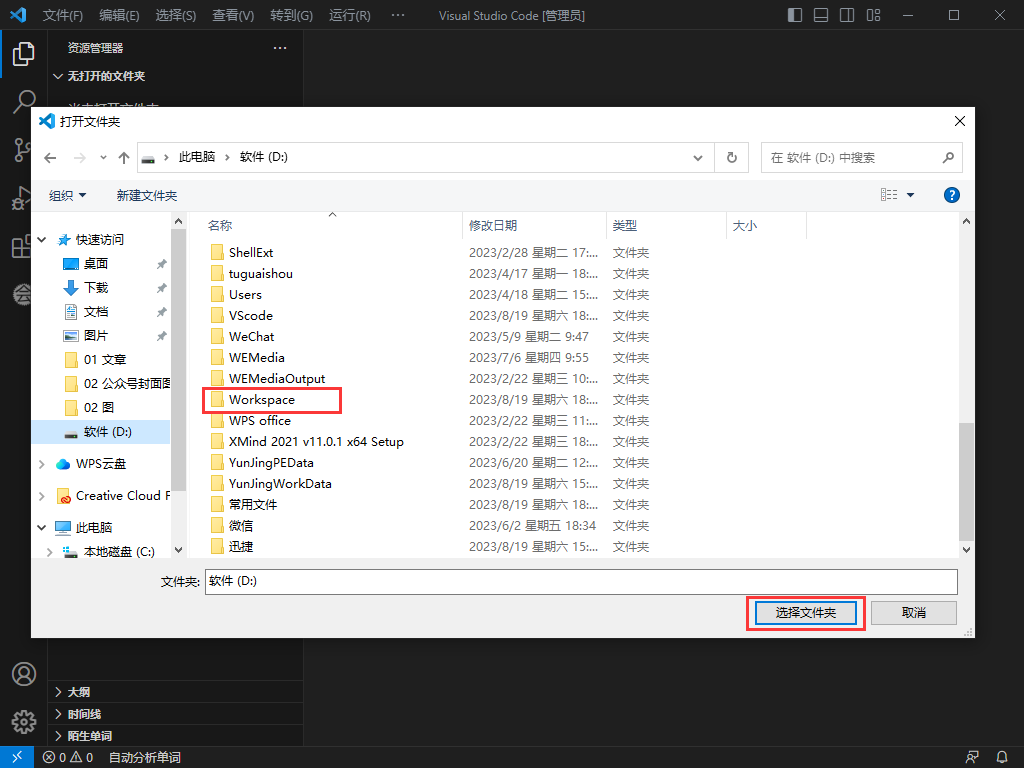Refresh the folder dialog address bar
The image size is (1024, 768).
point(731,157)
